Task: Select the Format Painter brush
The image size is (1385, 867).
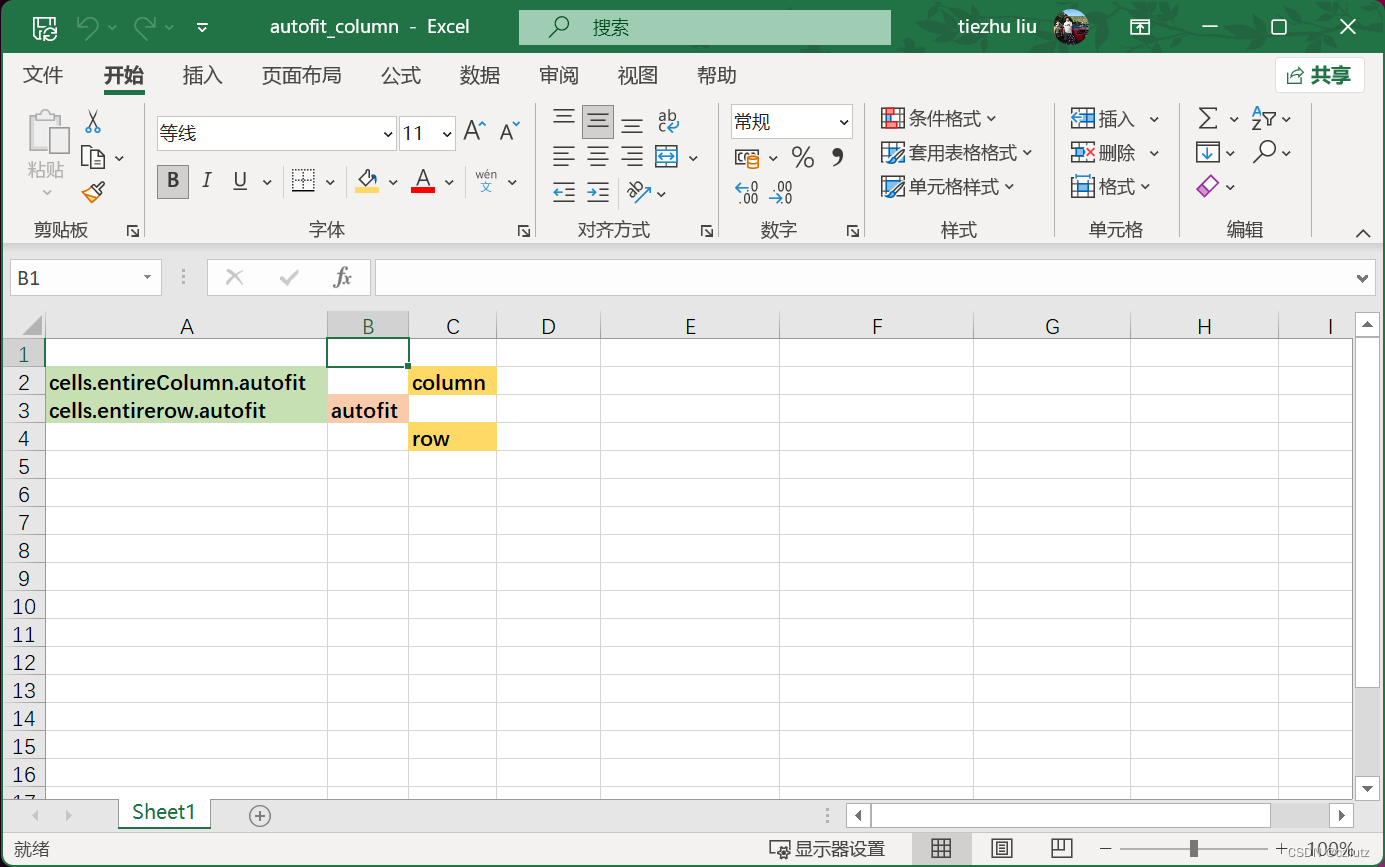Action: pos(93,191)
